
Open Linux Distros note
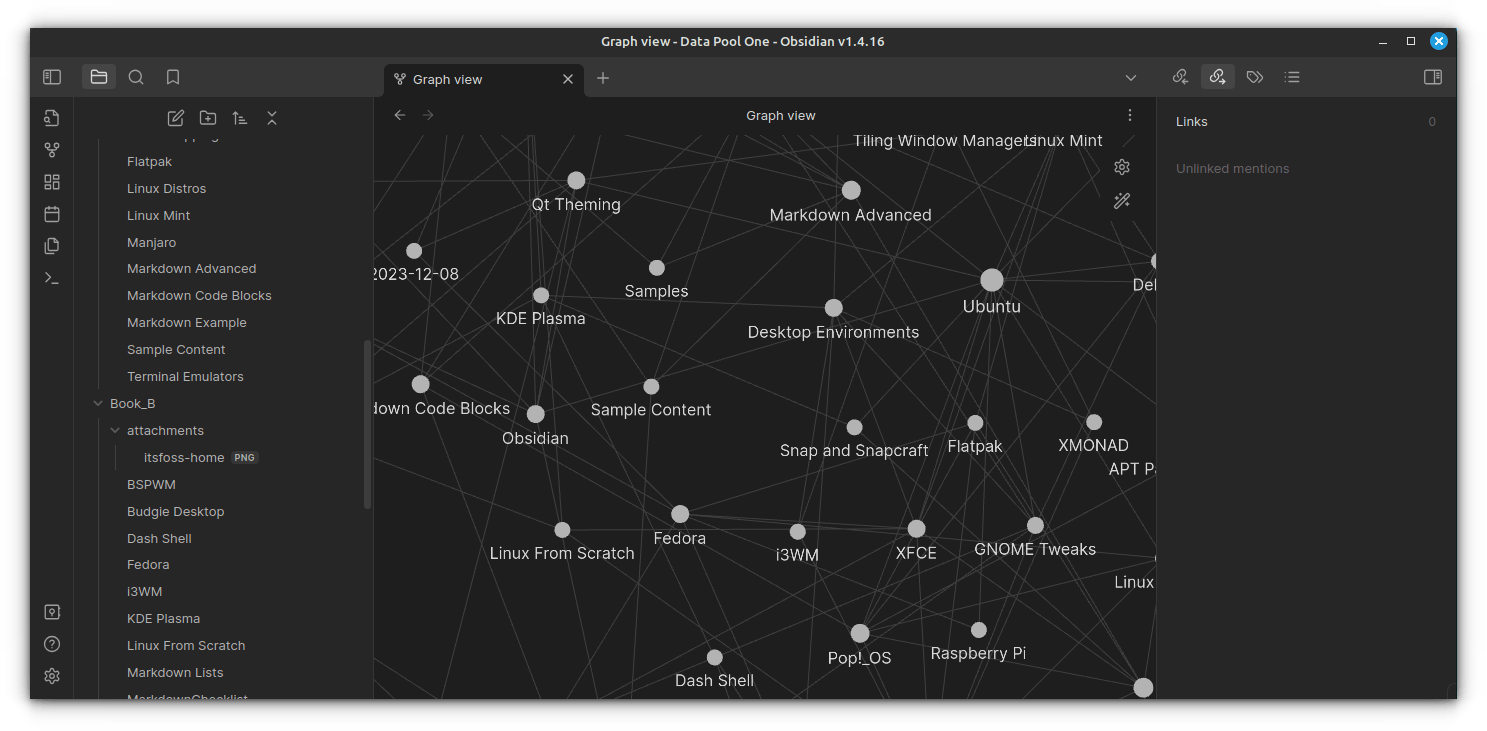click(x=167, y=189)
